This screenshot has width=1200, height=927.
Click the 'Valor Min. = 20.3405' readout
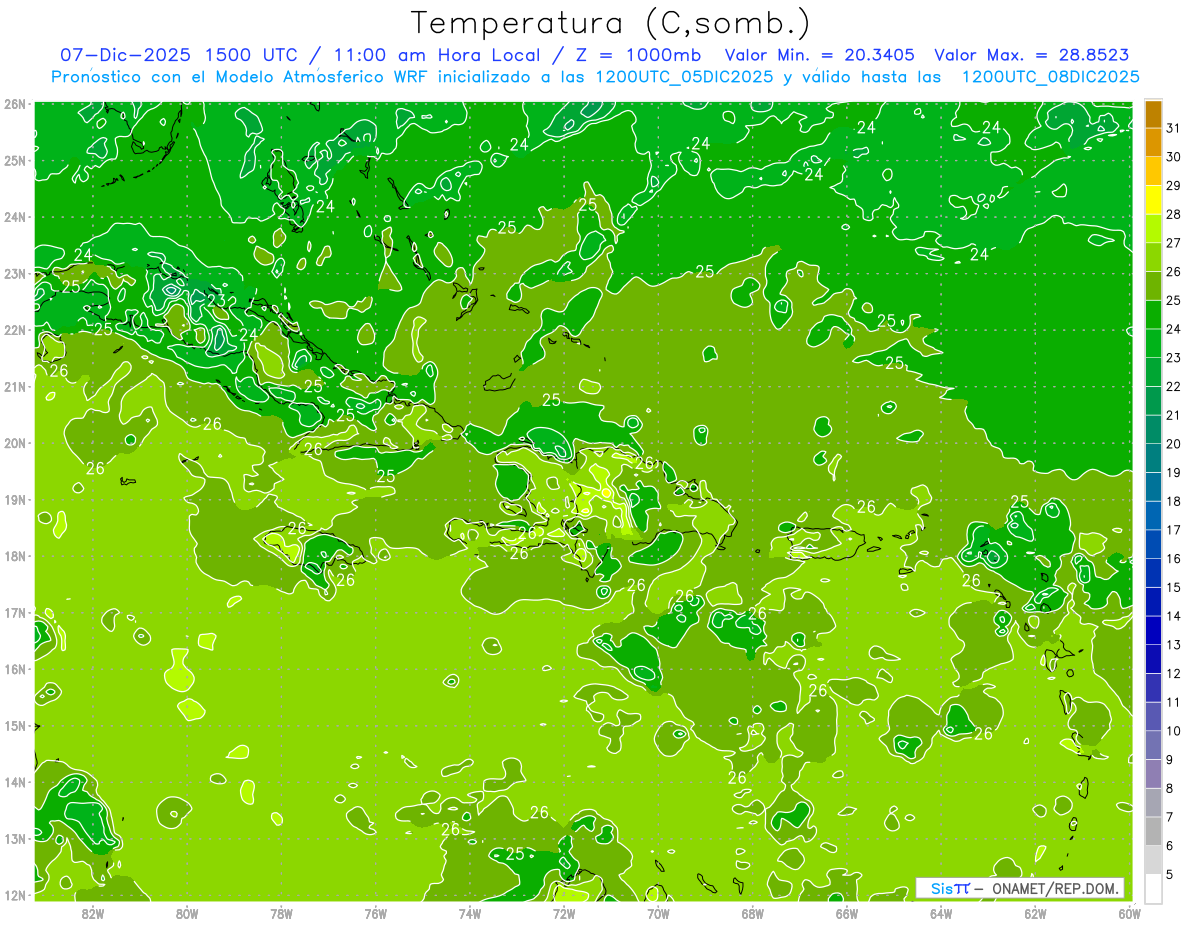819,55
